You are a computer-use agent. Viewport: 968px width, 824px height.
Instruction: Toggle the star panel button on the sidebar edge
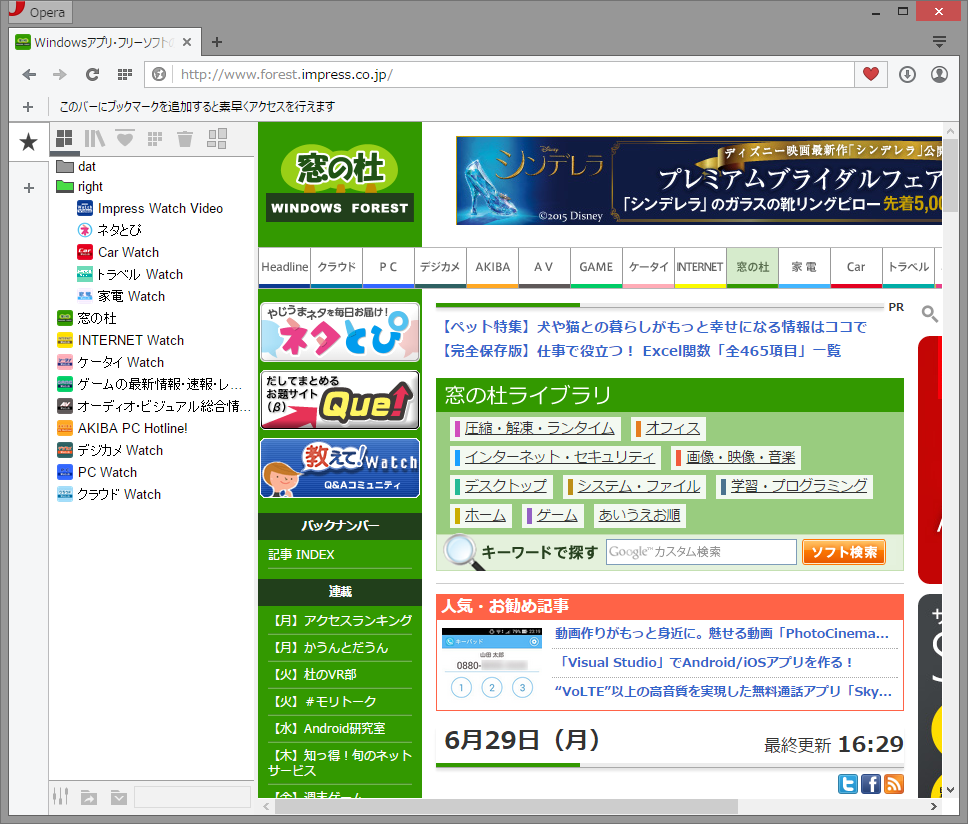tap(28, 142)
